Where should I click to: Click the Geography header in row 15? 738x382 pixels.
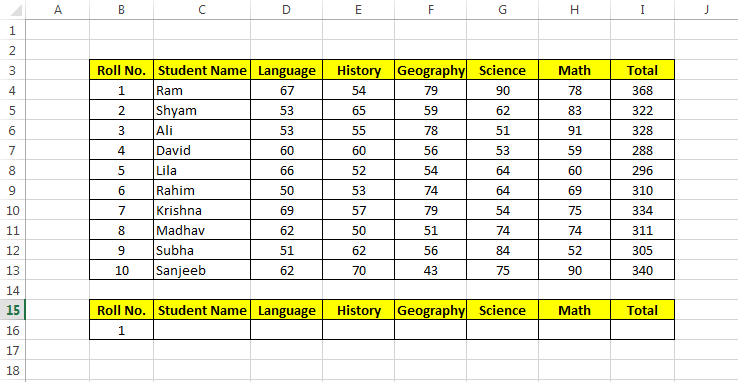point(431,310)
